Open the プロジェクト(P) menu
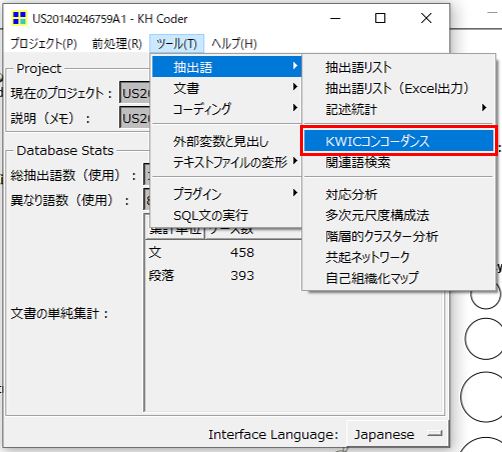Viewport: 502px width, 452px height. pos(44,43)
